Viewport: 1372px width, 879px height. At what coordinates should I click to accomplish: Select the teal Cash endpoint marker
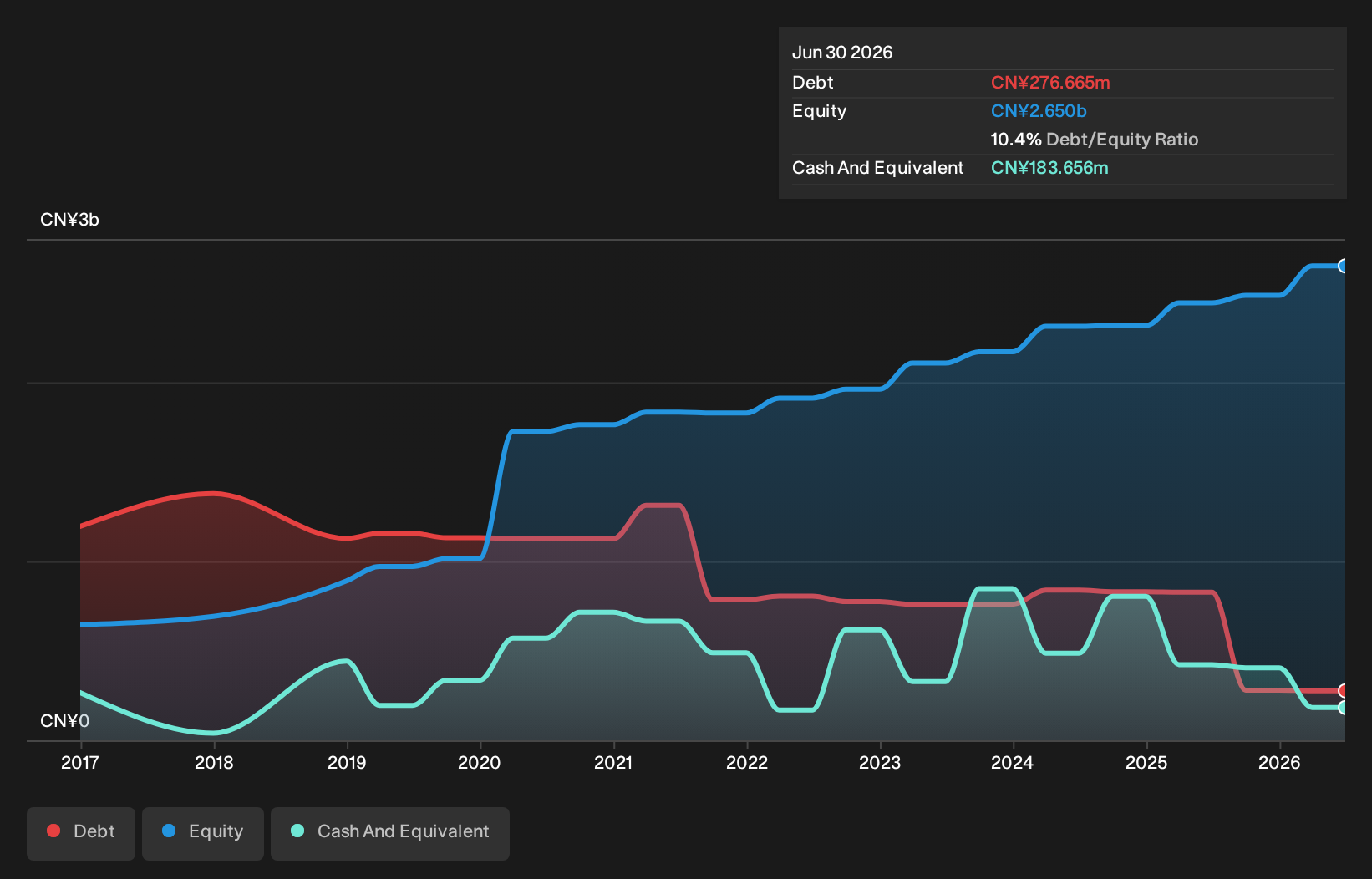tap(1344, 708)
